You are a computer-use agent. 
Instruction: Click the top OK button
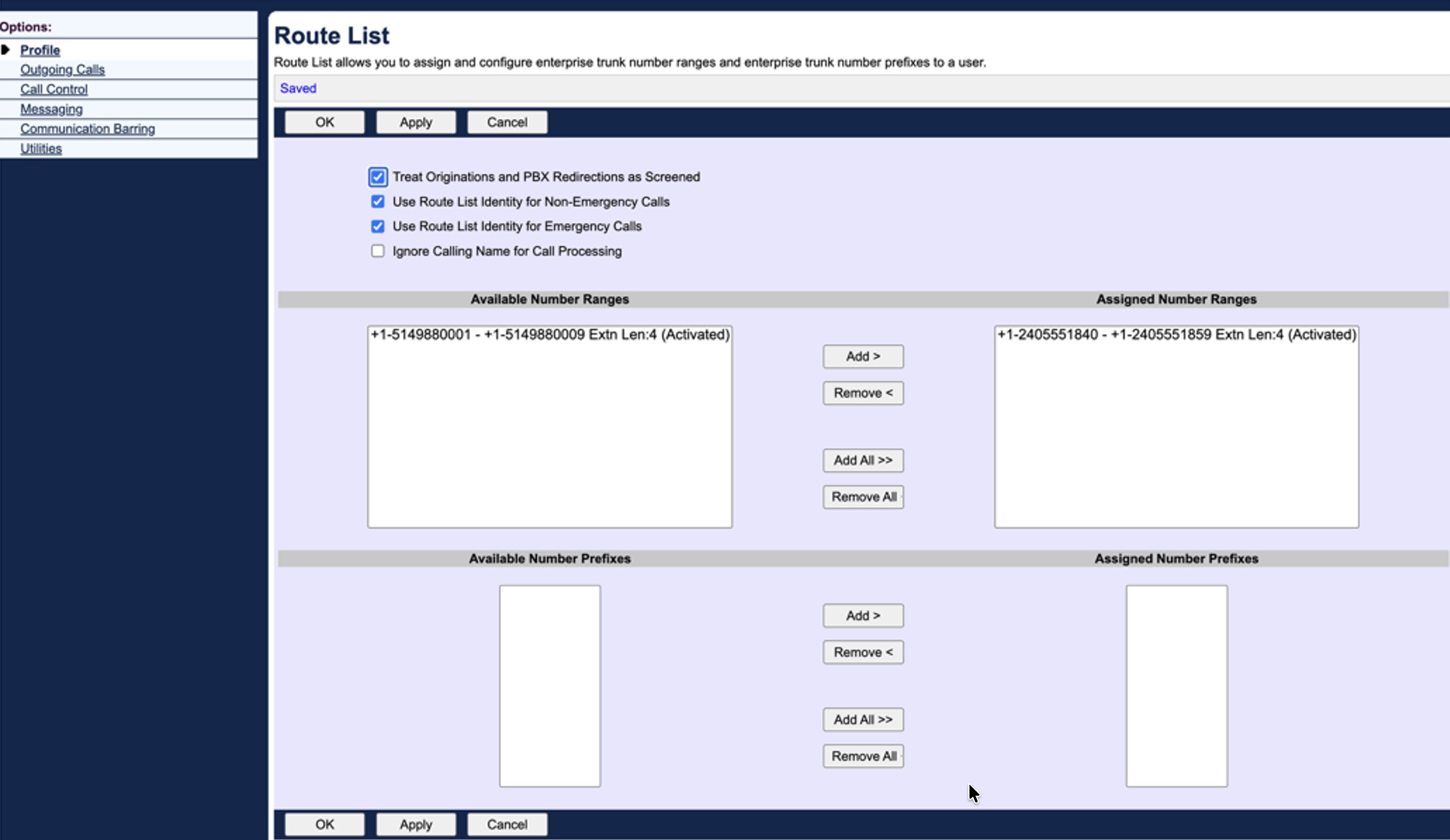[325, 122]
